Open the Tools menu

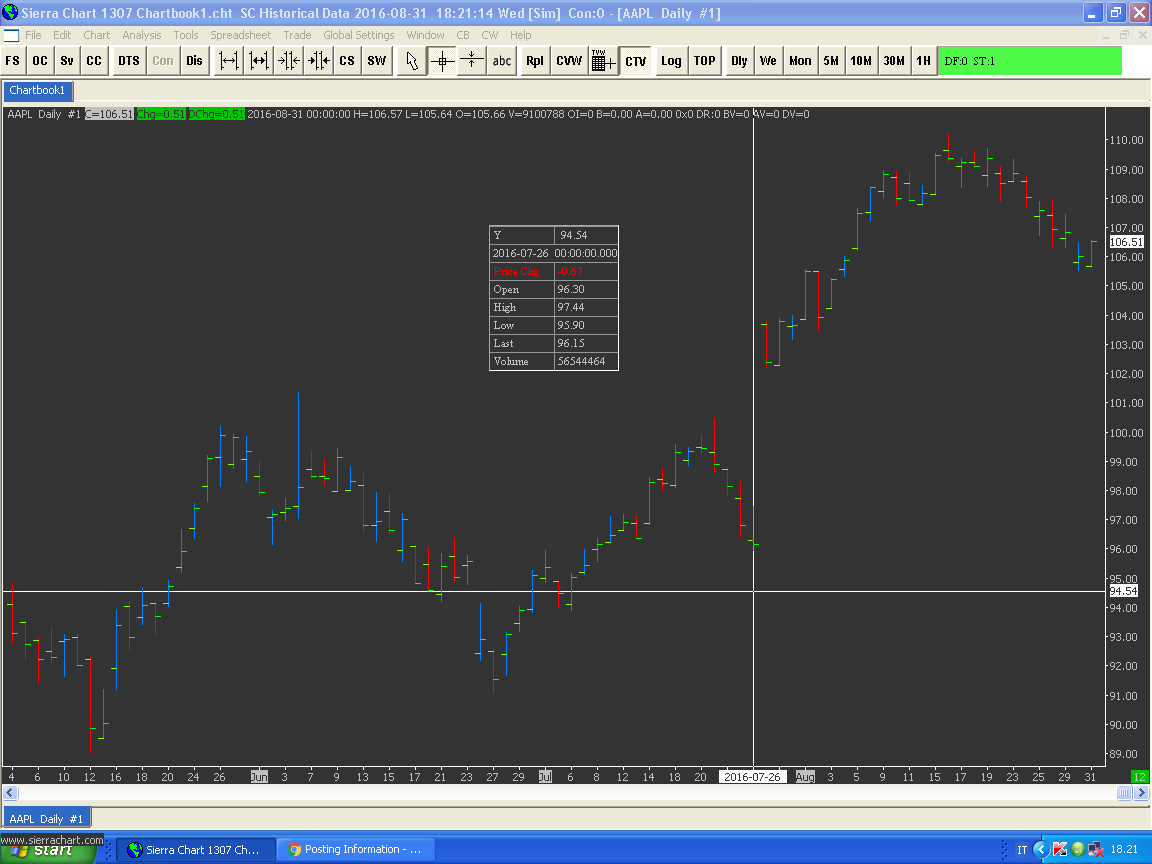coord(186,35)
